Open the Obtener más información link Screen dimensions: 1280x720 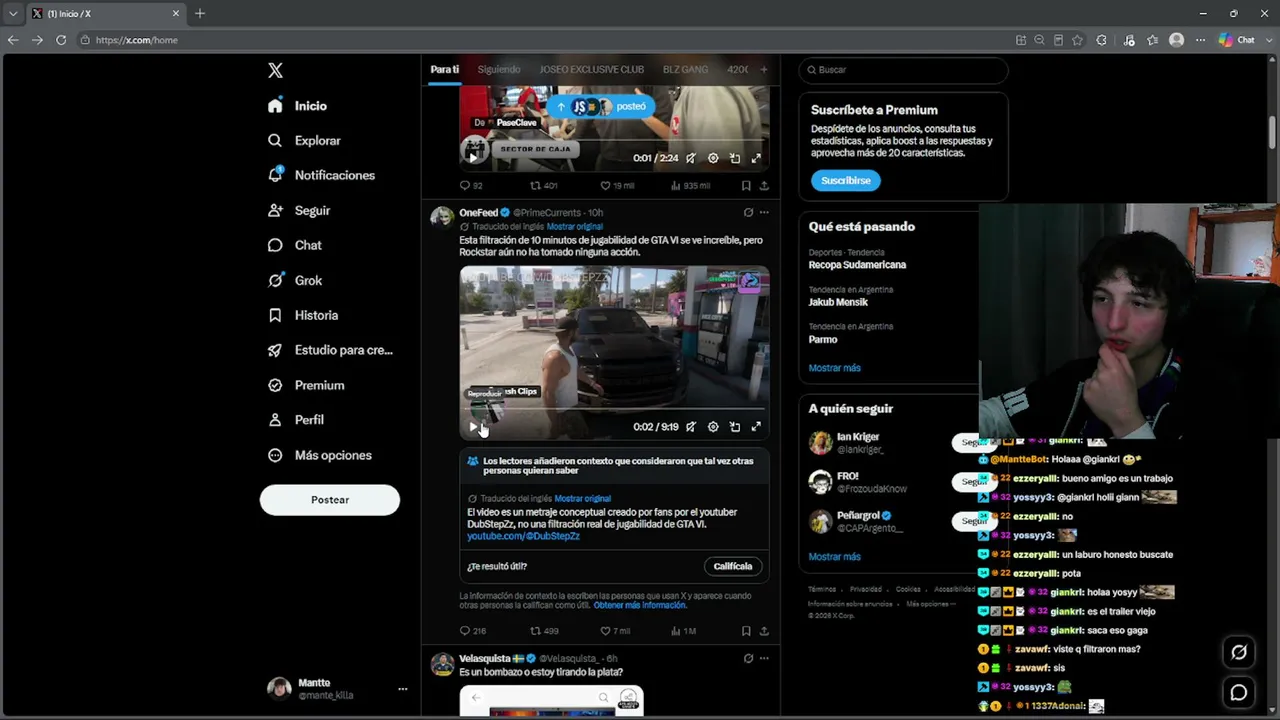coord(640,606)
